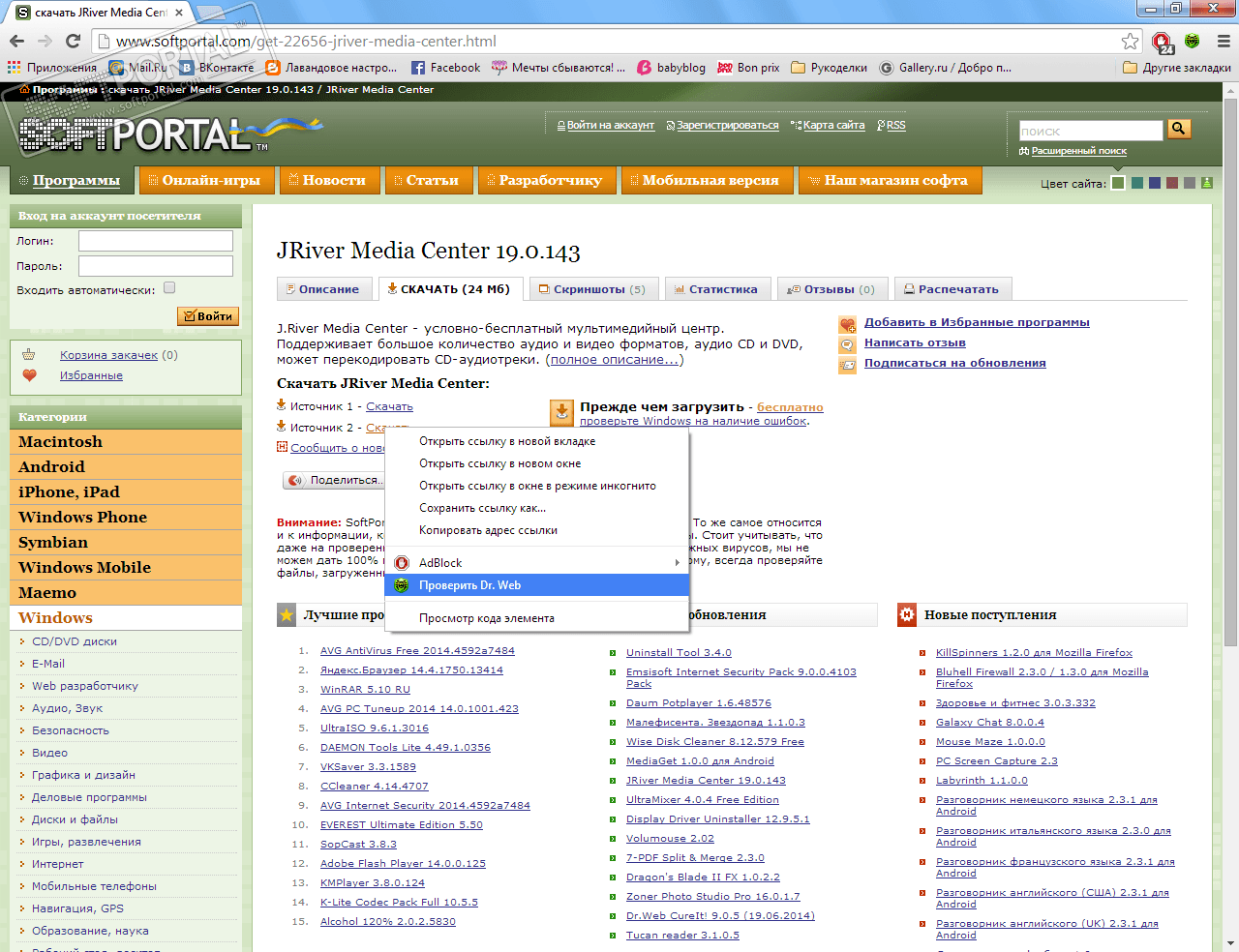1239x952 pixels.
Task: Click Chrome's forward arrow
Action: click(45, 41)
